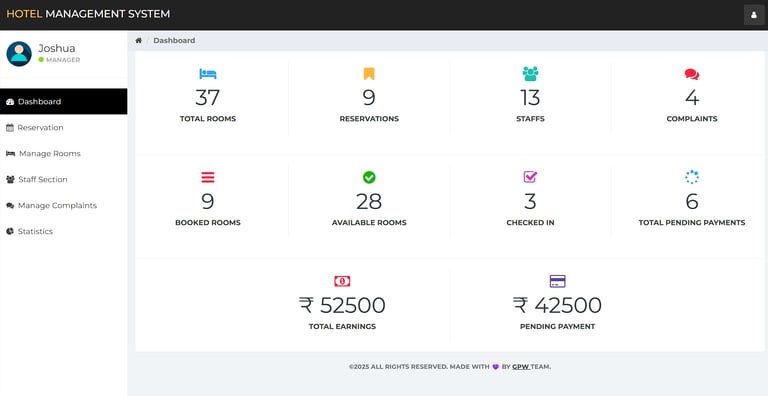The width and height of the screenshot is (768, 396).
Task: Click the blue bed icon for Total Rooms
Action: [208, 74]
